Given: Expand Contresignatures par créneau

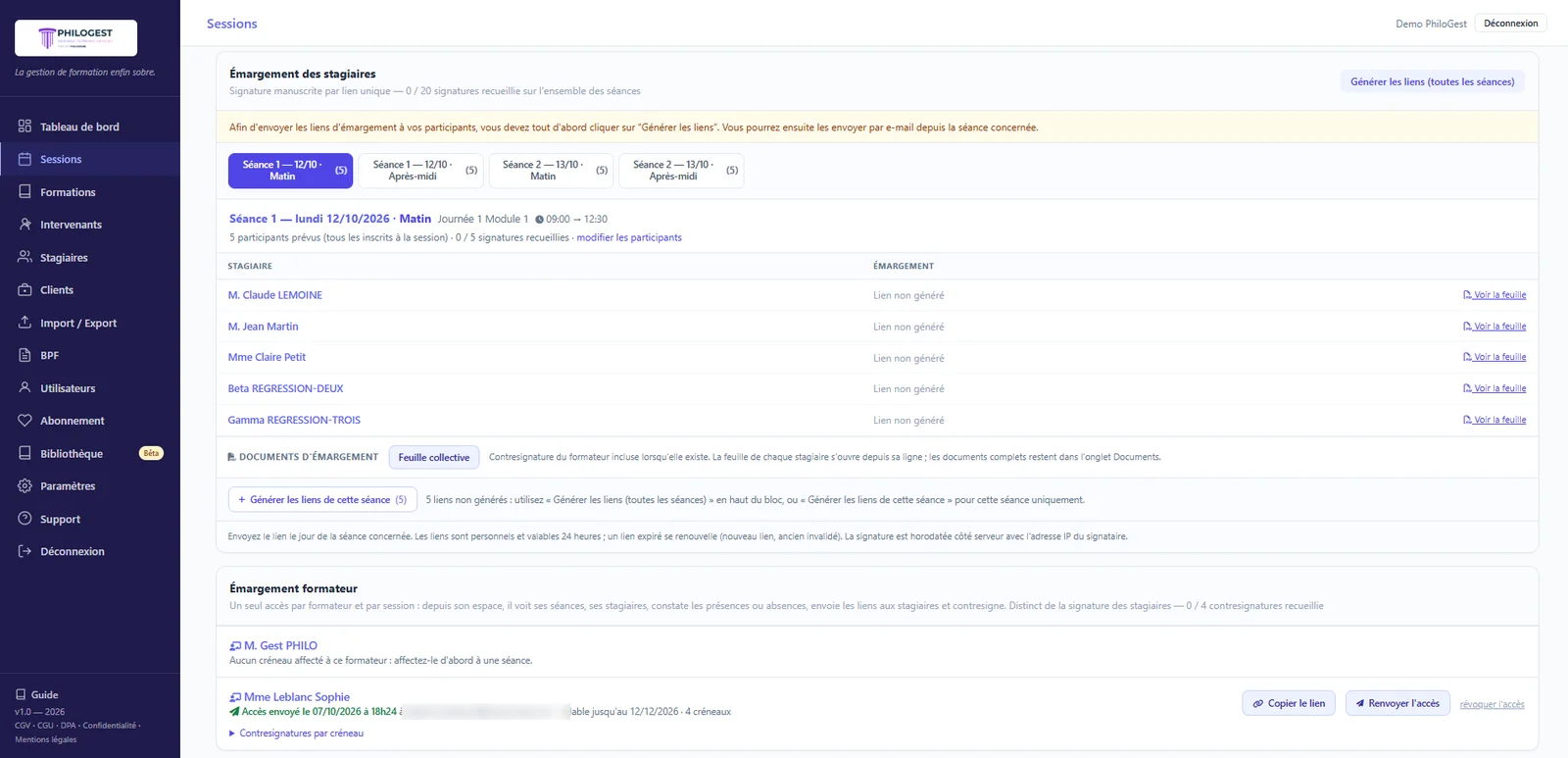Looking at the screenshot, I should click(296, 733).
